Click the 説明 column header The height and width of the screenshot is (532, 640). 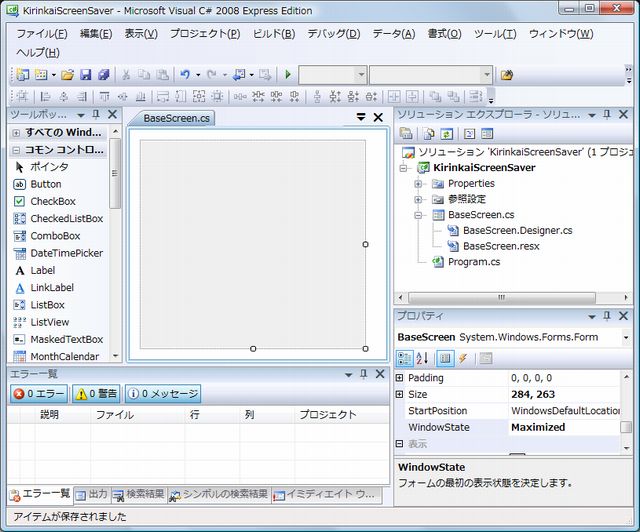[x=62, y=415]
